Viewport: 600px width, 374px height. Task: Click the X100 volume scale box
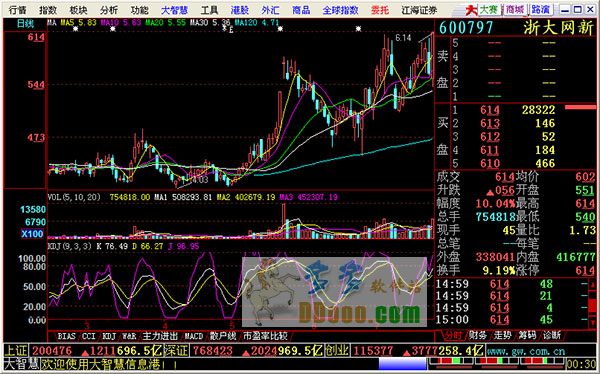[x=32, y=234]
